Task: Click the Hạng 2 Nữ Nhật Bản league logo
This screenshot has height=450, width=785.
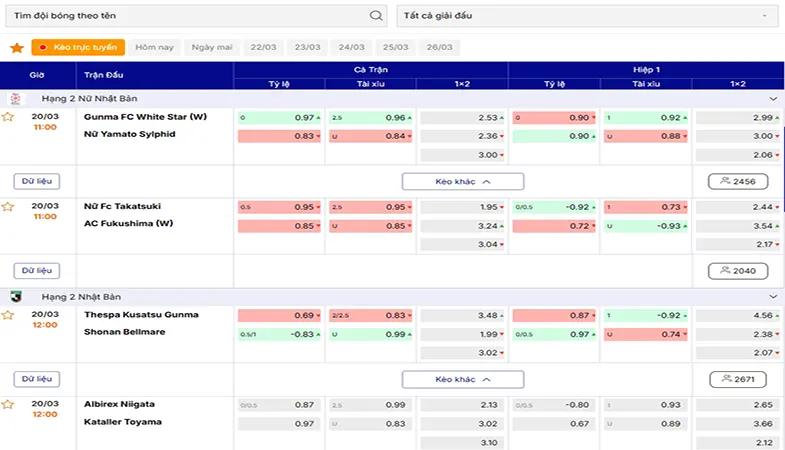Action: point(16,99)
